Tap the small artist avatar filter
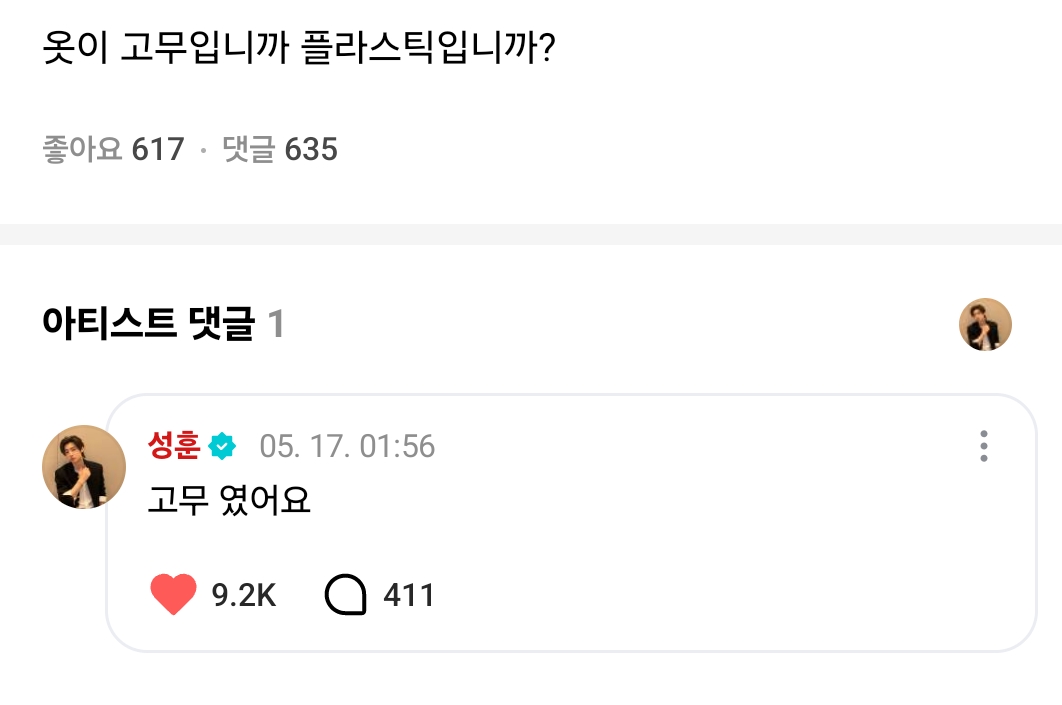1062x705 pixels. coord(985,324)
